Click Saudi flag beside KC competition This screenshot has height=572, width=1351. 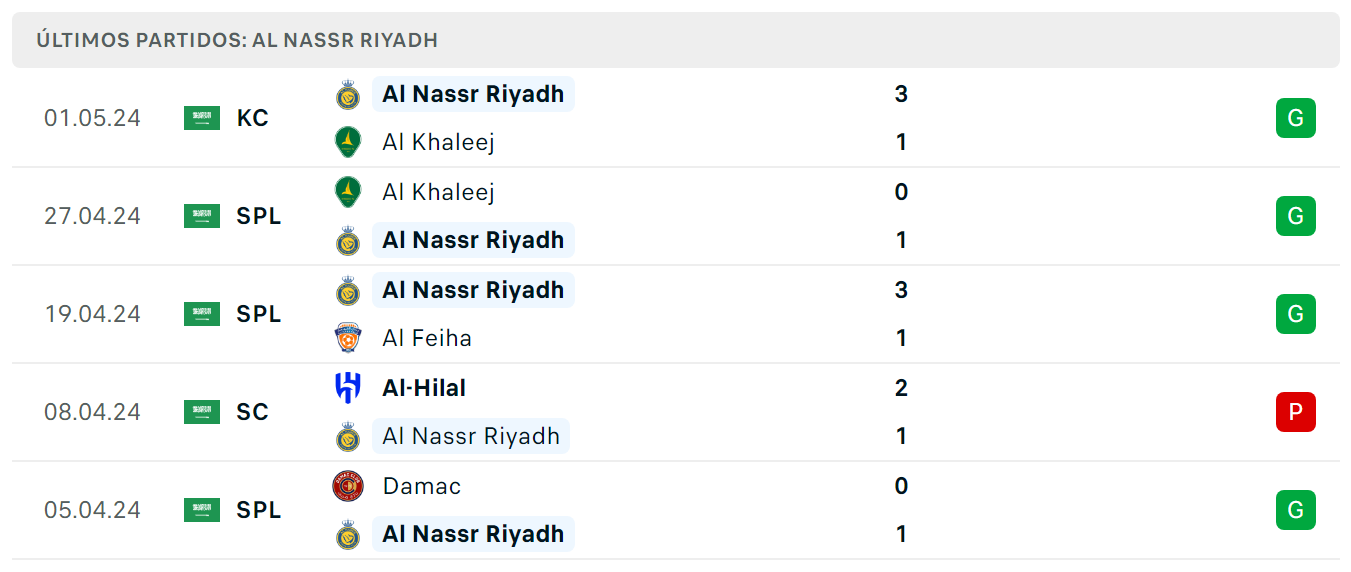202,118
